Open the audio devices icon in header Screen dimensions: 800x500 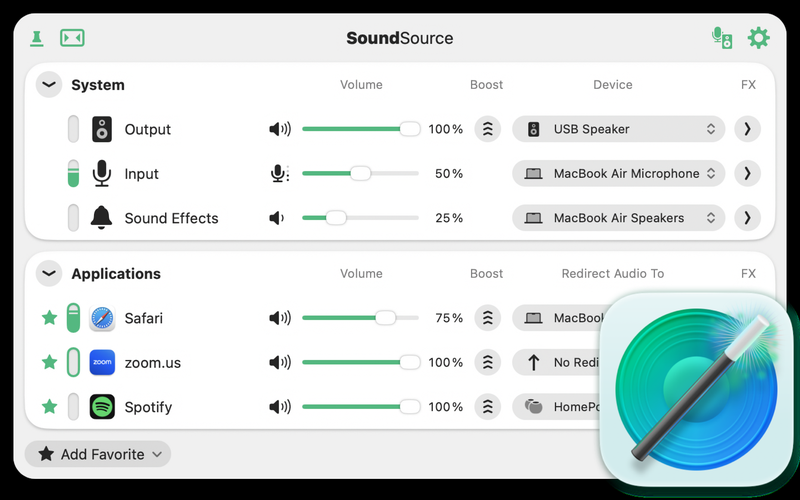click(722, 38)
